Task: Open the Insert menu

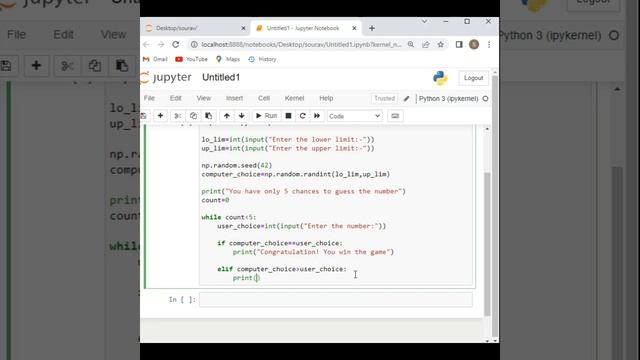Action: tap(234, 98)
